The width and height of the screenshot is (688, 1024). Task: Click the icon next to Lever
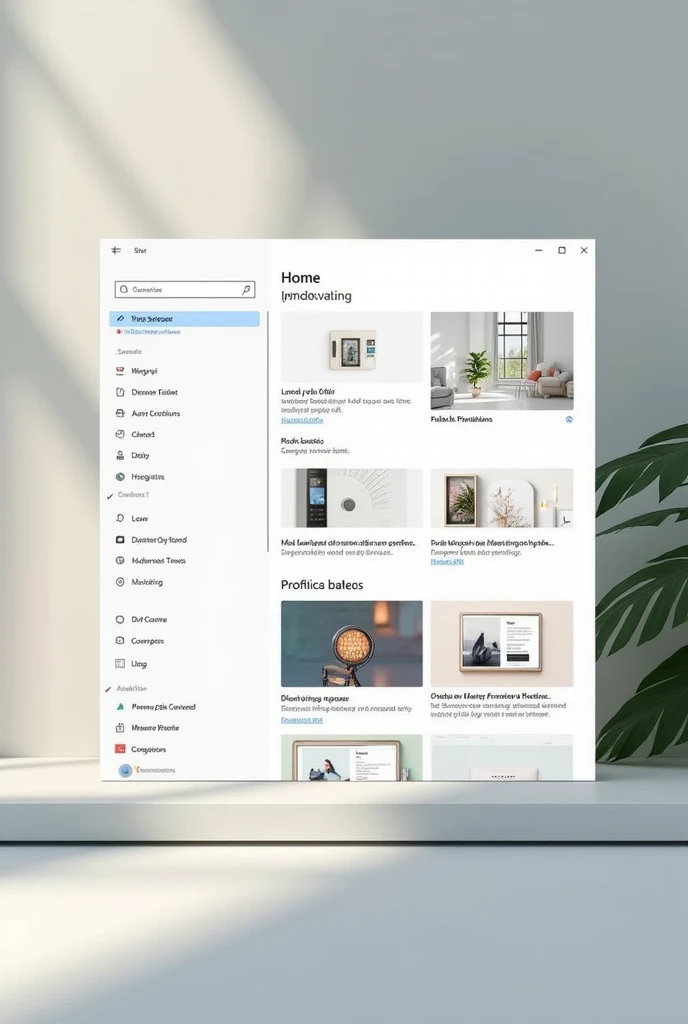point(120,518)
